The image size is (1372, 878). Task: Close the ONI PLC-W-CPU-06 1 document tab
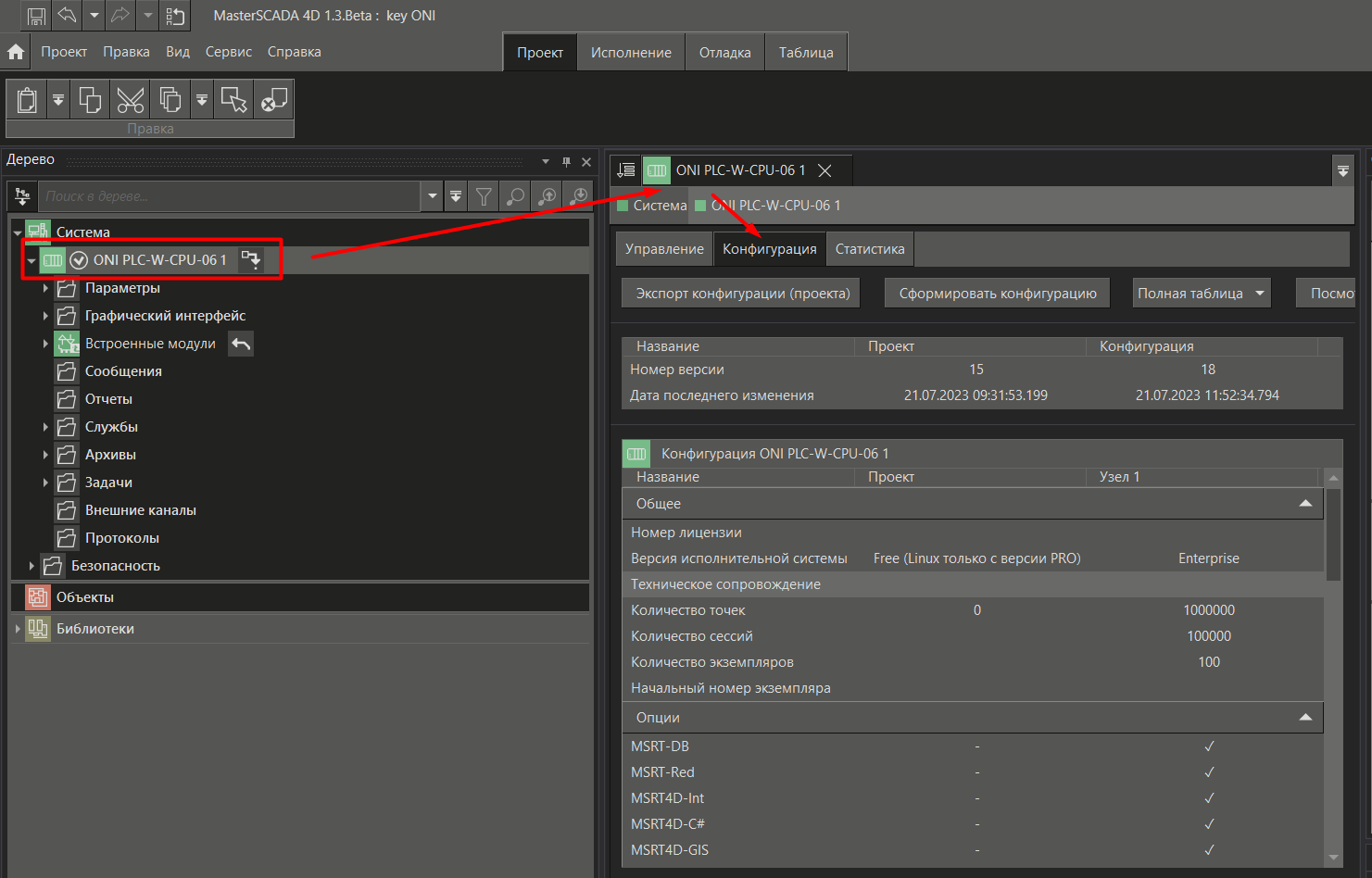point(824,170)
